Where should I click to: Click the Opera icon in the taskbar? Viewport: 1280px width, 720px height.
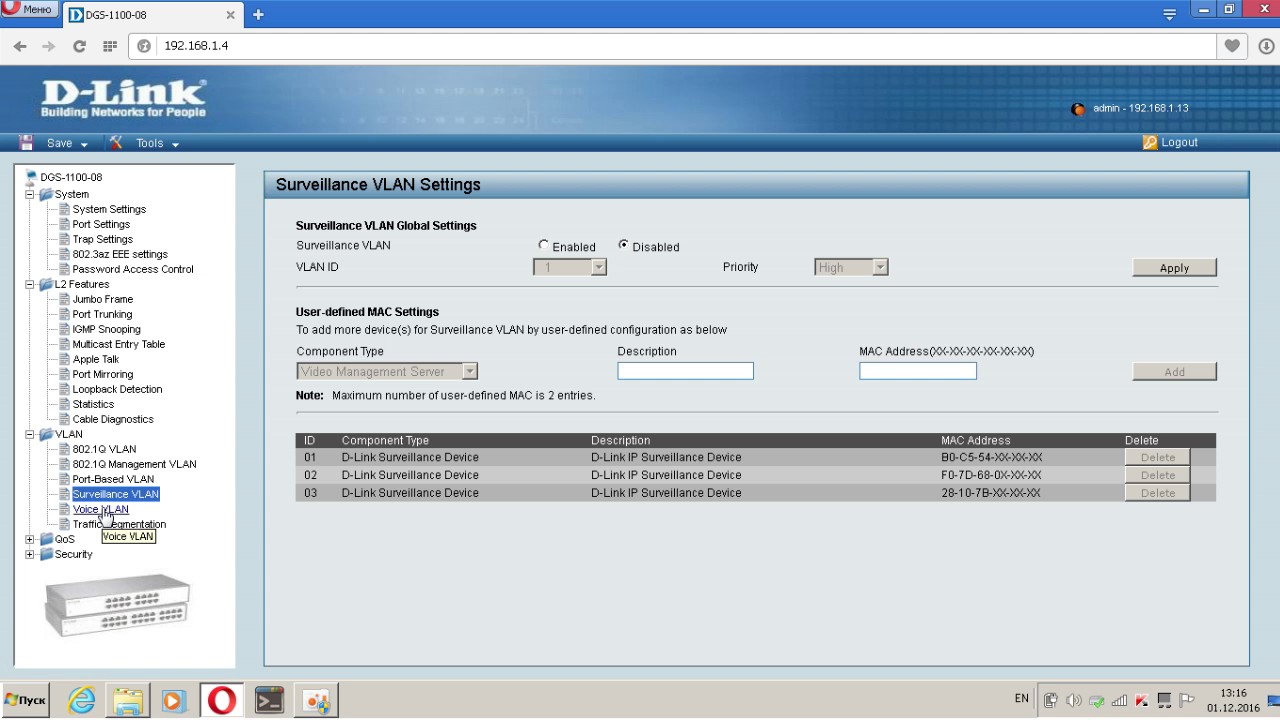click(221, 700)
